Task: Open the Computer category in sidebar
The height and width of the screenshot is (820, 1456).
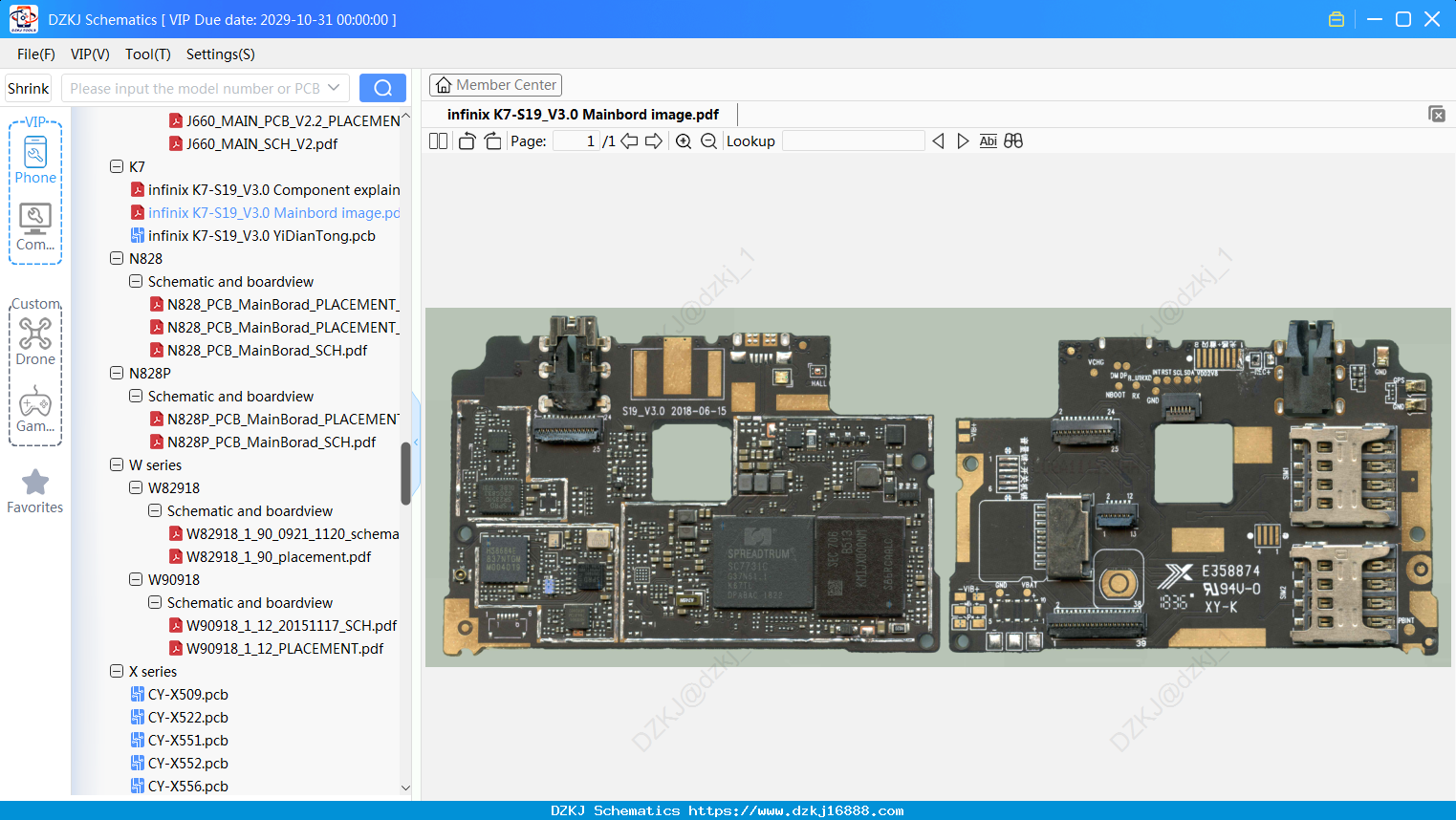Action: pos(35,227)
